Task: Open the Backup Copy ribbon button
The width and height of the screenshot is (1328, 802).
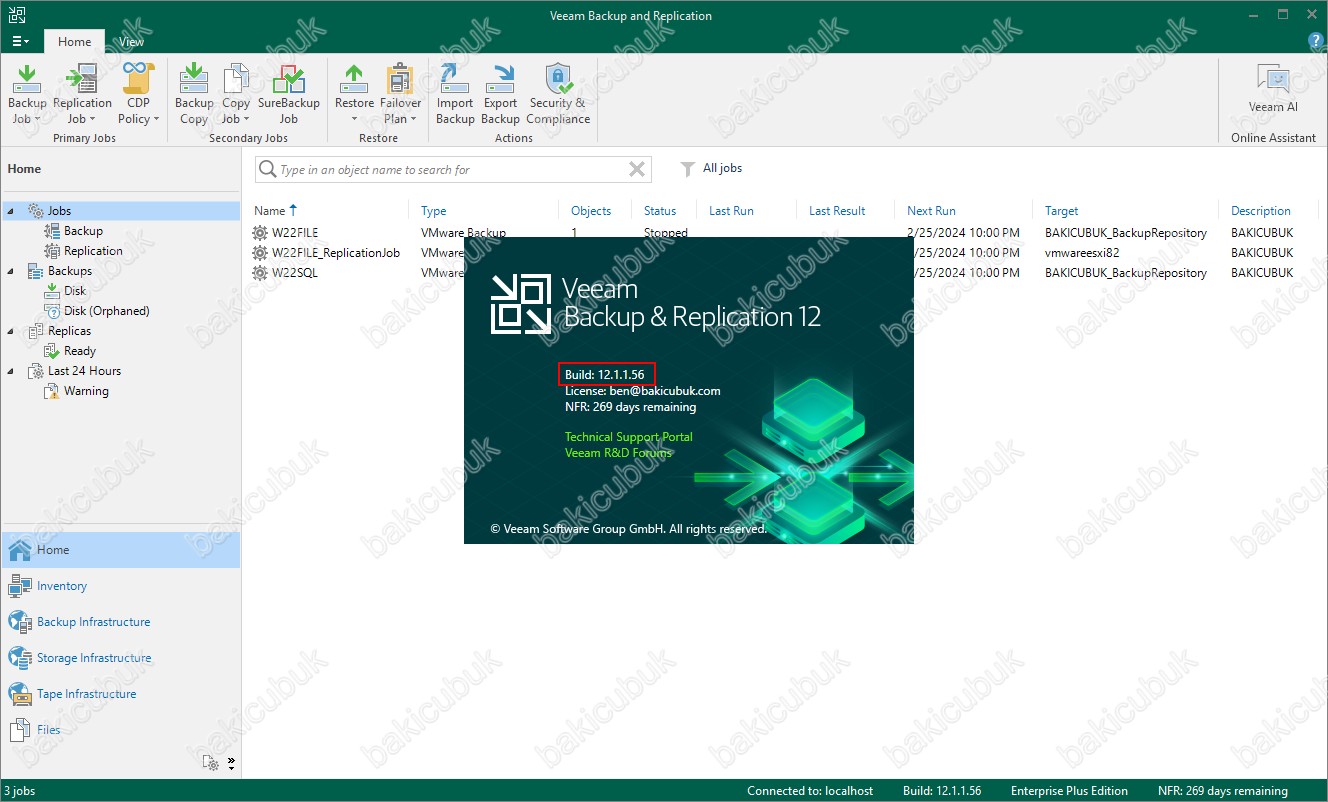Action: click(x=194, y=92)
